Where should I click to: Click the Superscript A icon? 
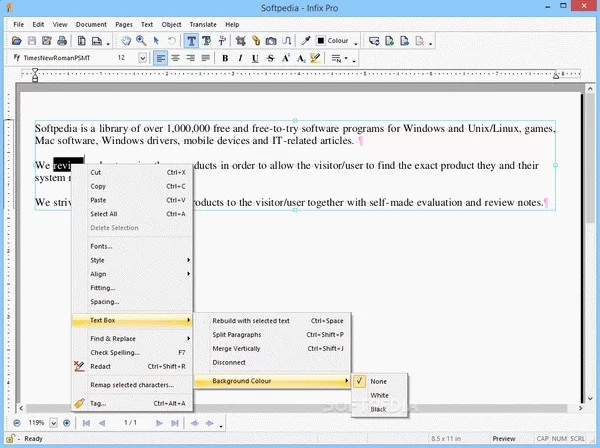coord(286,58)
